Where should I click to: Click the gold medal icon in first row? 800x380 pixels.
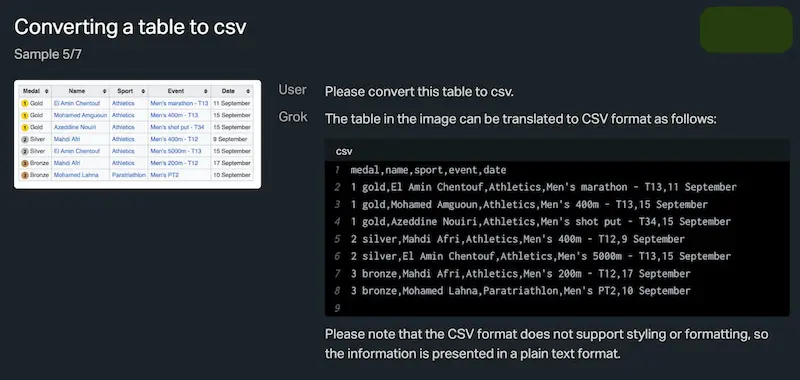(x=24, y=104)
